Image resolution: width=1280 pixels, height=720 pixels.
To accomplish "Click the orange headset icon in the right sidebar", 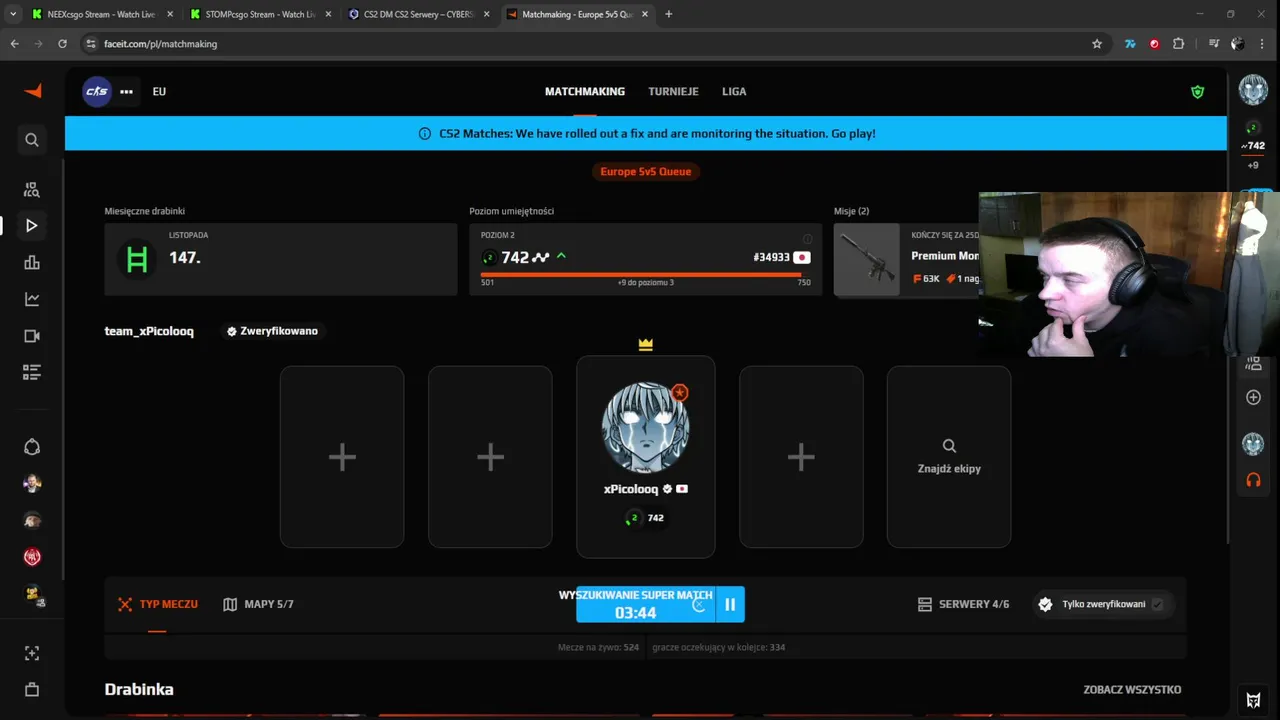I will click(x=1253, y=480).
